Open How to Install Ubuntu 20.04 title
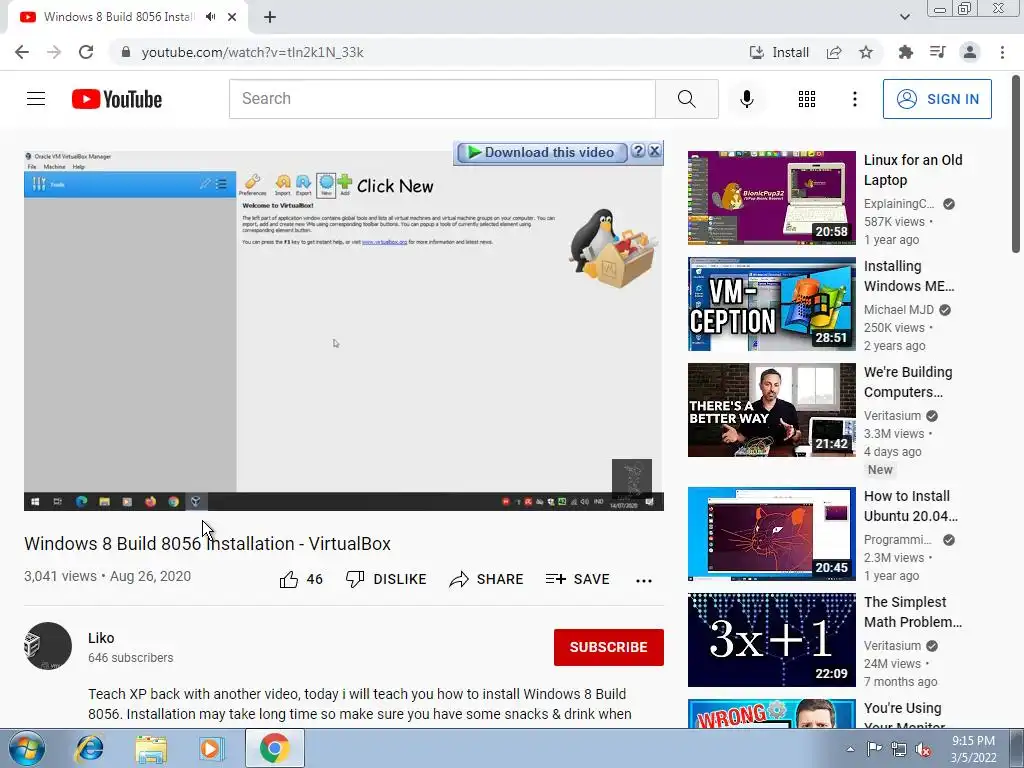The height and width of the screenshot is (768, 1024). (x=910, y=506)
